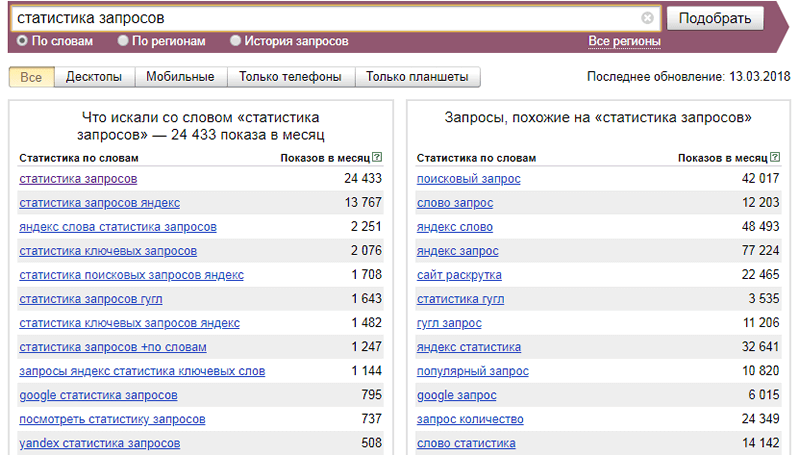Open the поисковый запрос link

468,179
